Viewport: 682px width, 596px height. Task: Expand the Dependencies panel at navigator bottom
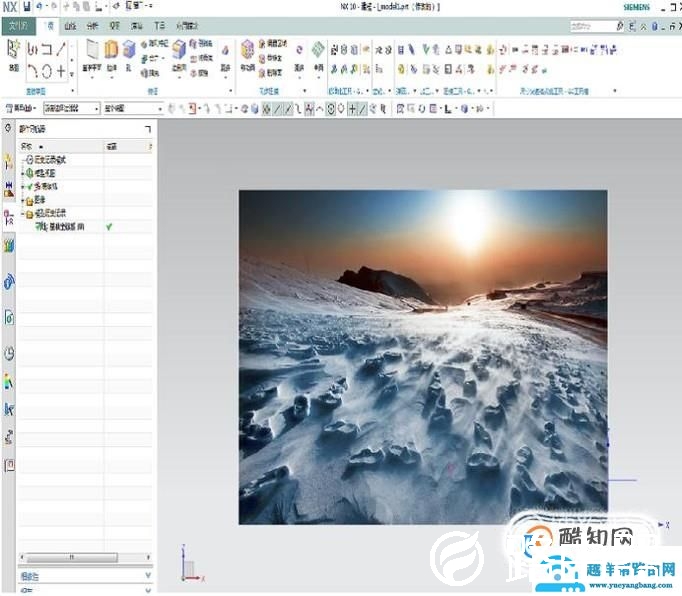pos(147,576)
